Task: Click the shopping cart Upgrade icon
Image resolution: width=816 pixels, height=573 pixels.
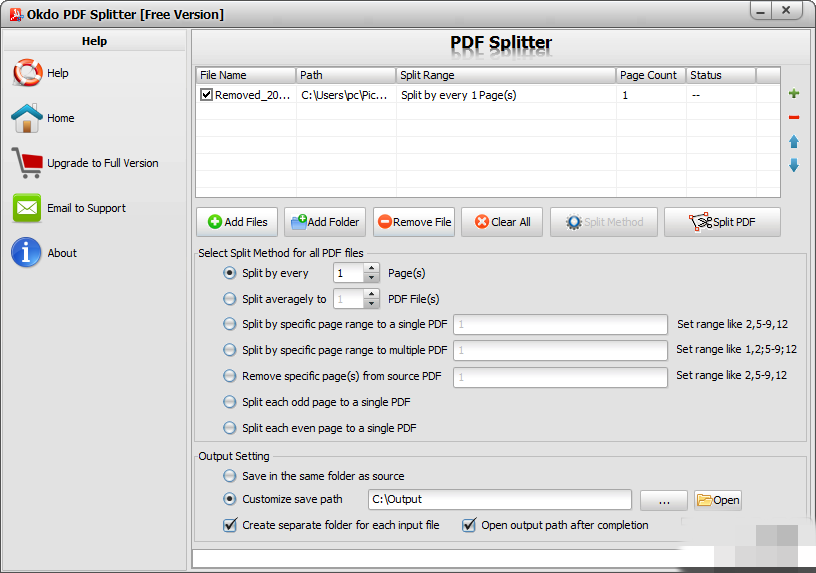Action: coord(27,163)
